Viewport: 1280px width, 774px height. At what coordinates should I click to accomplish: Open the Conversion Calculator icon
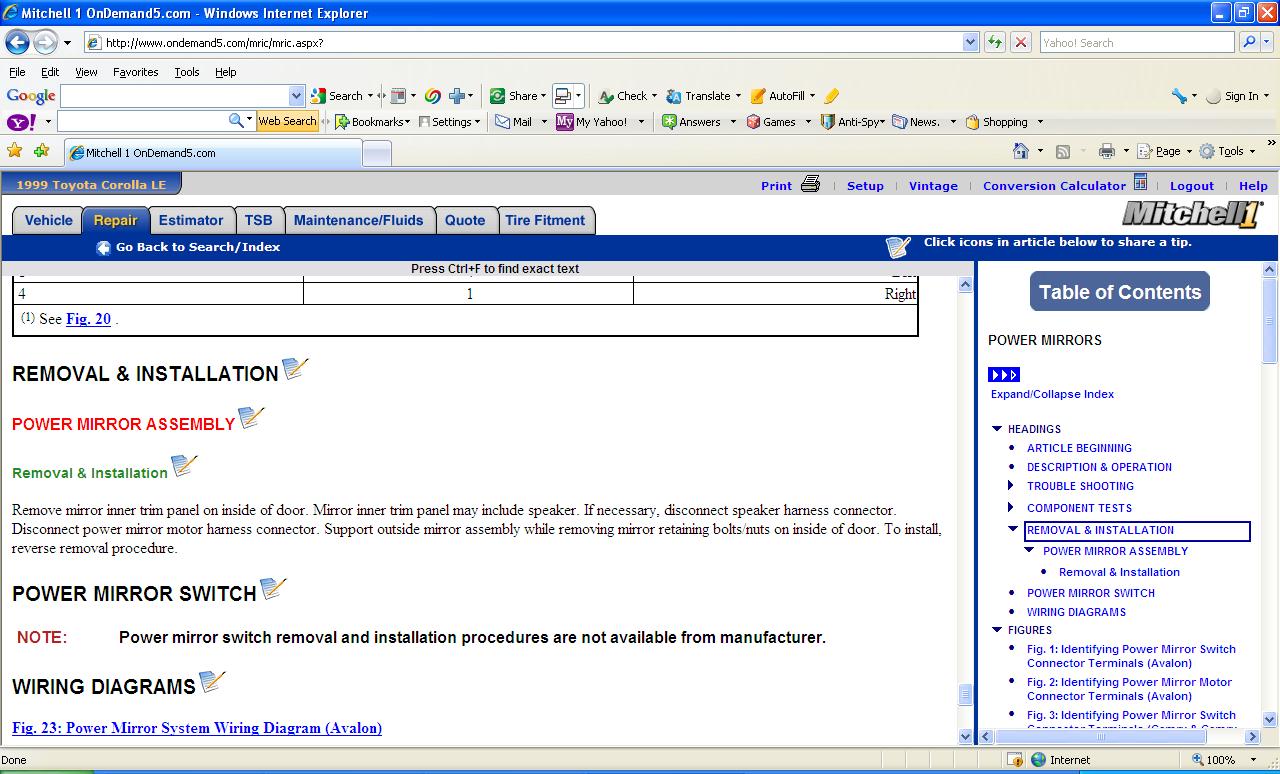pyautogui.click(x=1140, y=182)
